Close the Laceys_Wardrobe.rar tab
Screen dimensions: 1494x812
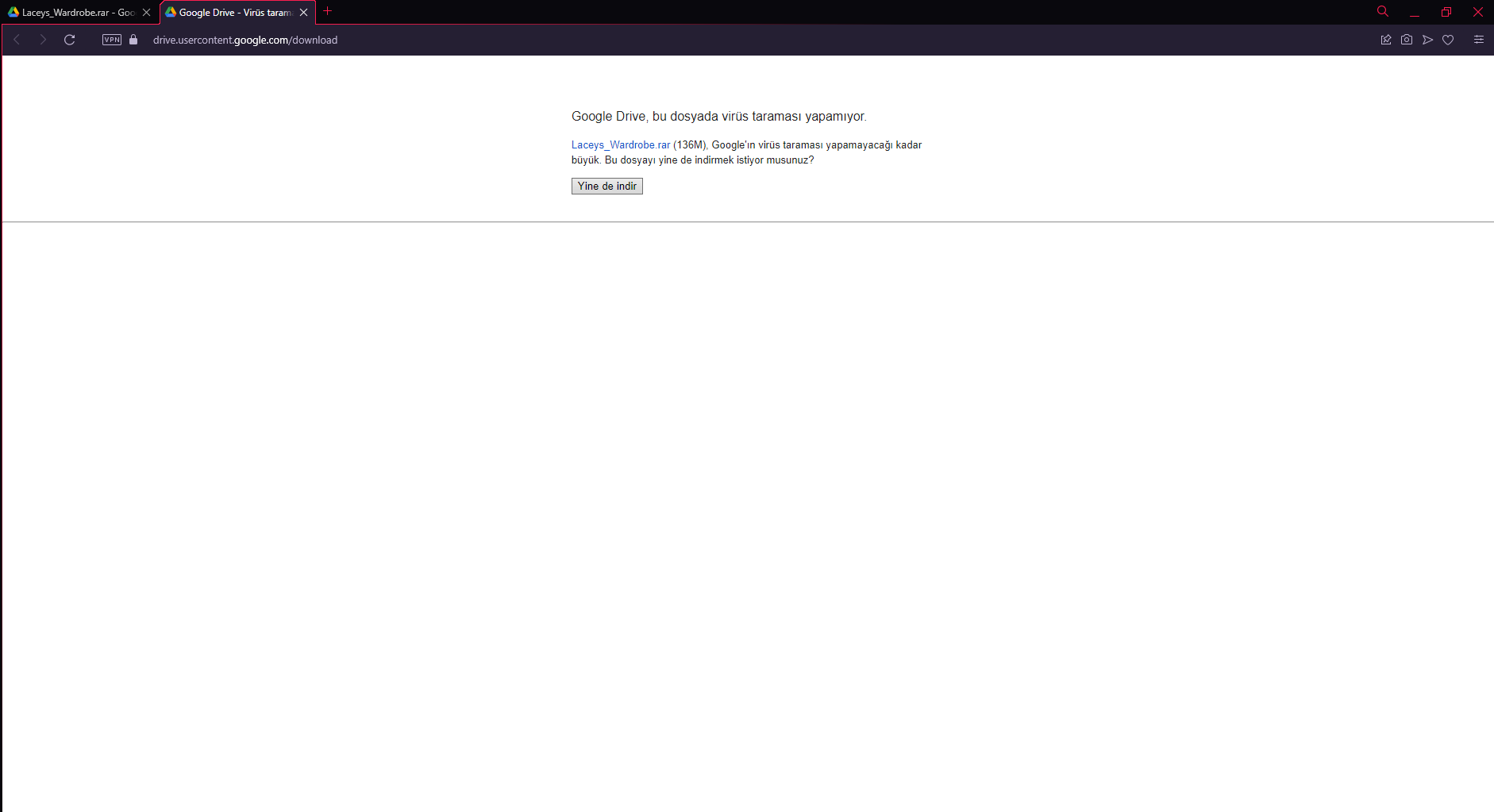click(146, 13)
